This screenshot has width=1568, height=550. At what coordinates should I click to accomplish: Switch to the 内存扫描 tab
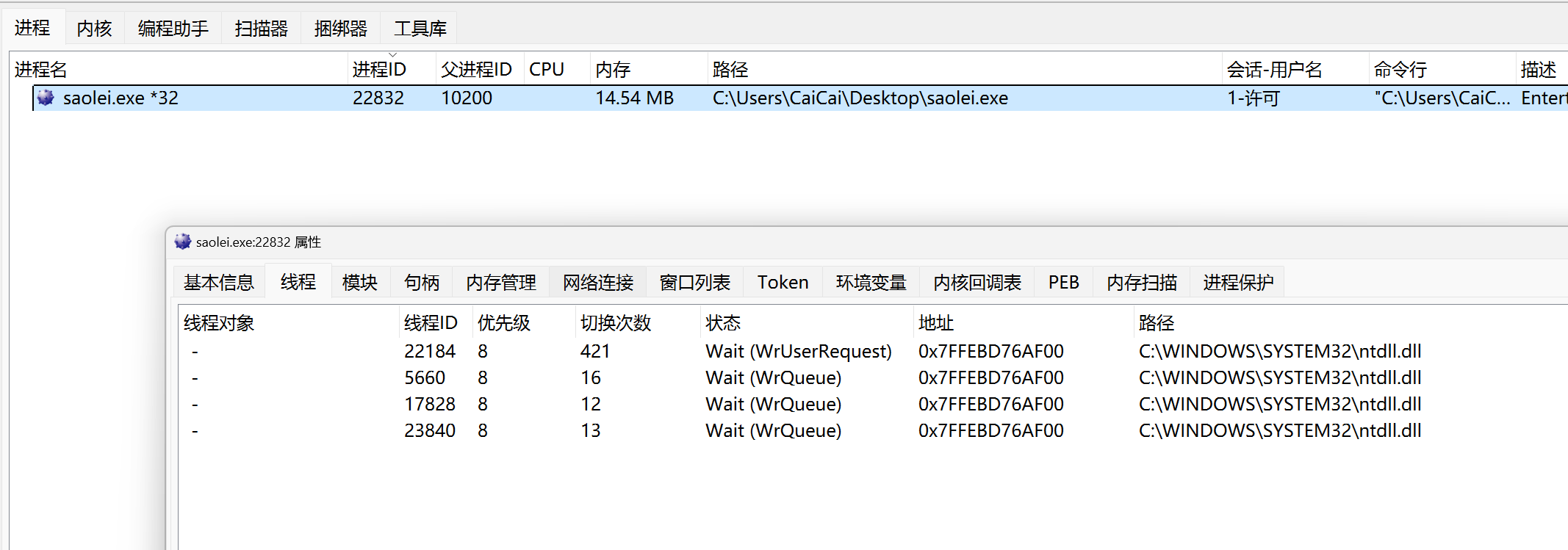click(1141, 282)
